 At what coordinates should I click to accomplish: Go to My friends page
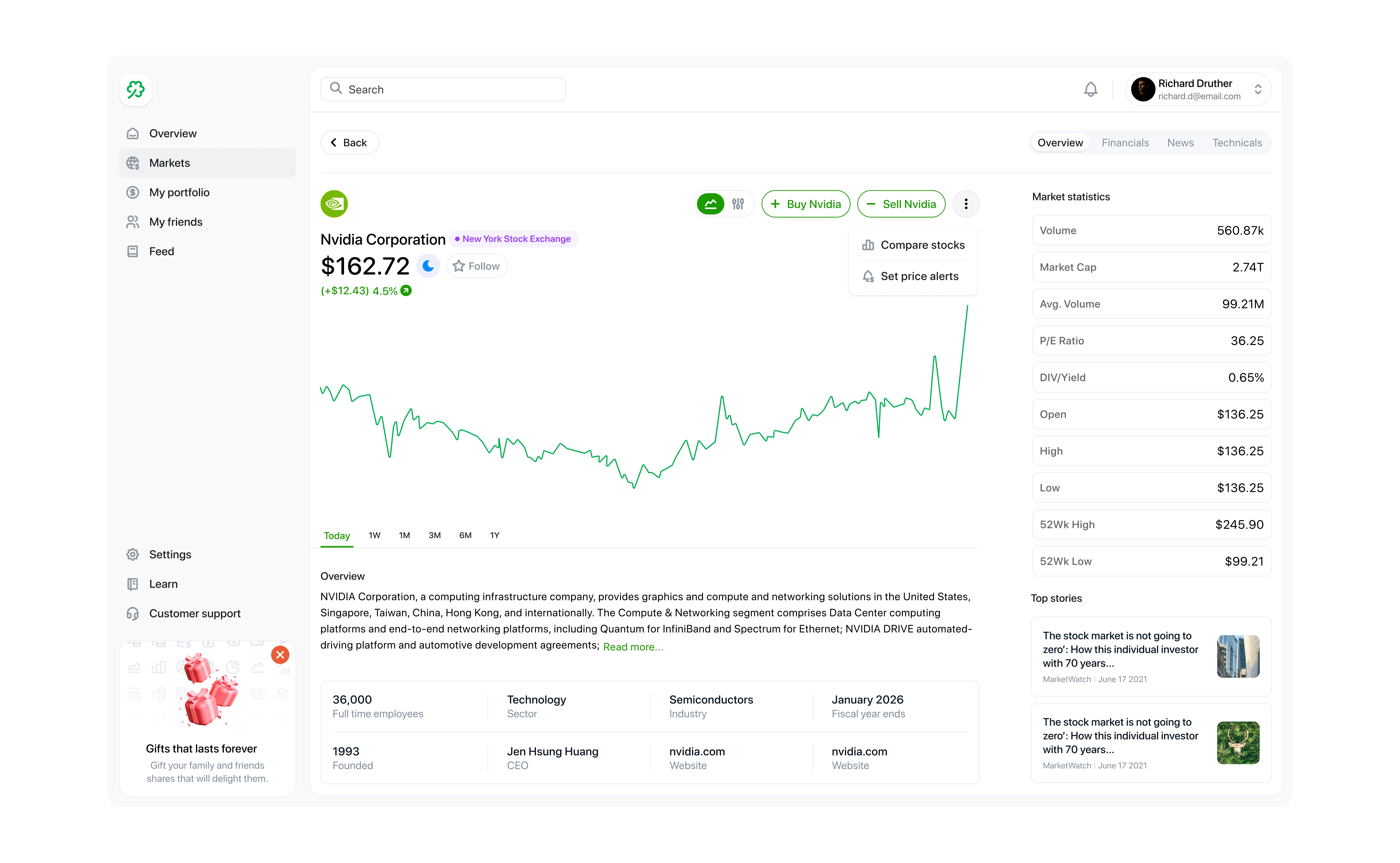pos(207,222)
